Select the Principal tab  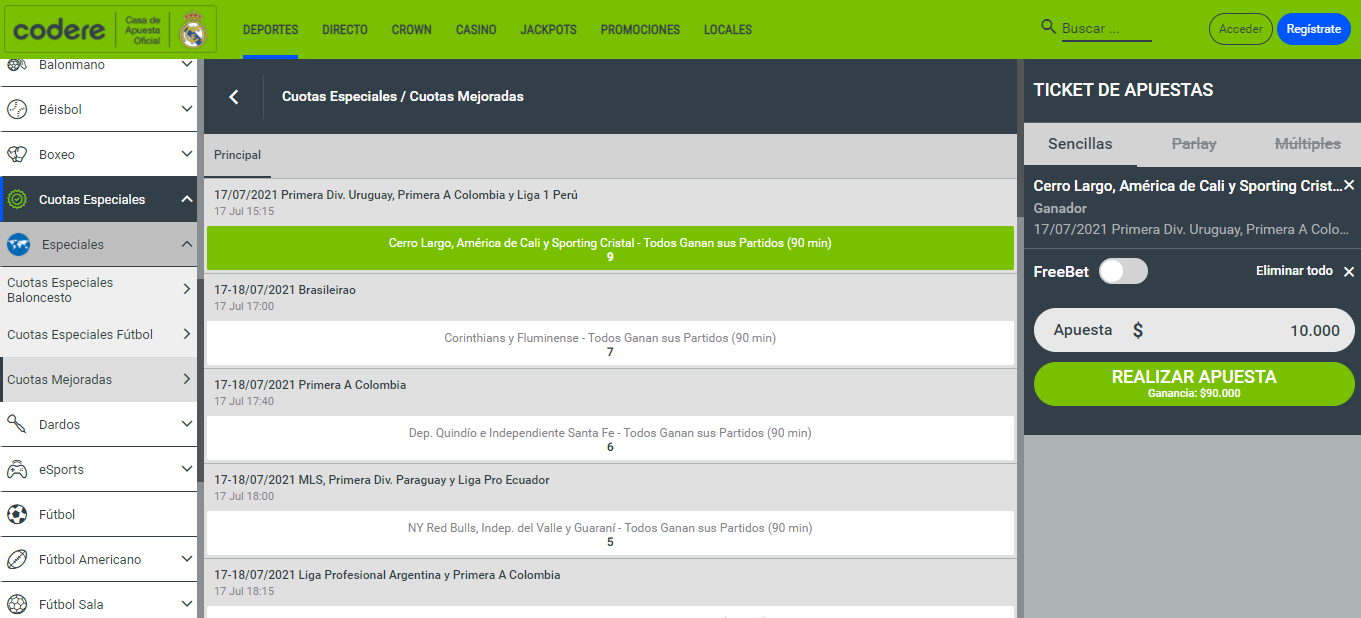point(238,155)
